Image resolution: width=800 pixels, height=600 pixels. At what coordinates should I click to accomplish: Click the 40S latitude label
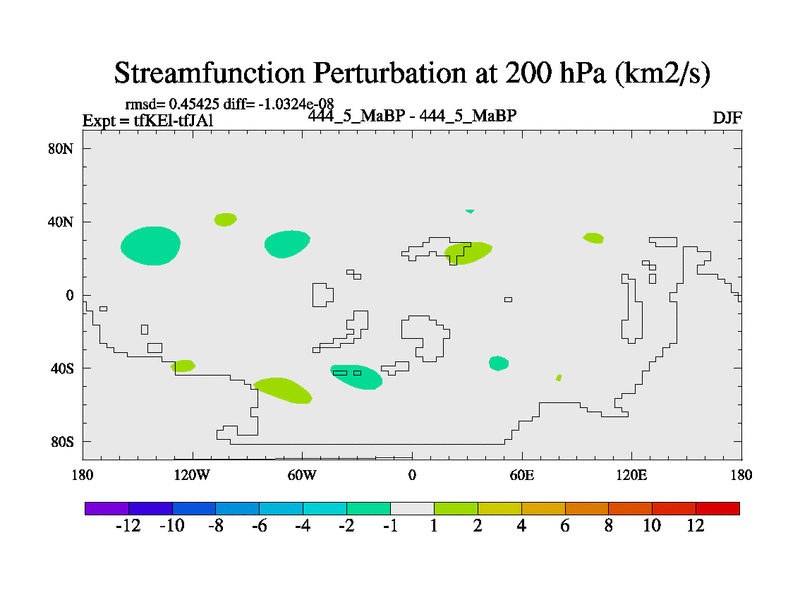[x=62, y=368]
